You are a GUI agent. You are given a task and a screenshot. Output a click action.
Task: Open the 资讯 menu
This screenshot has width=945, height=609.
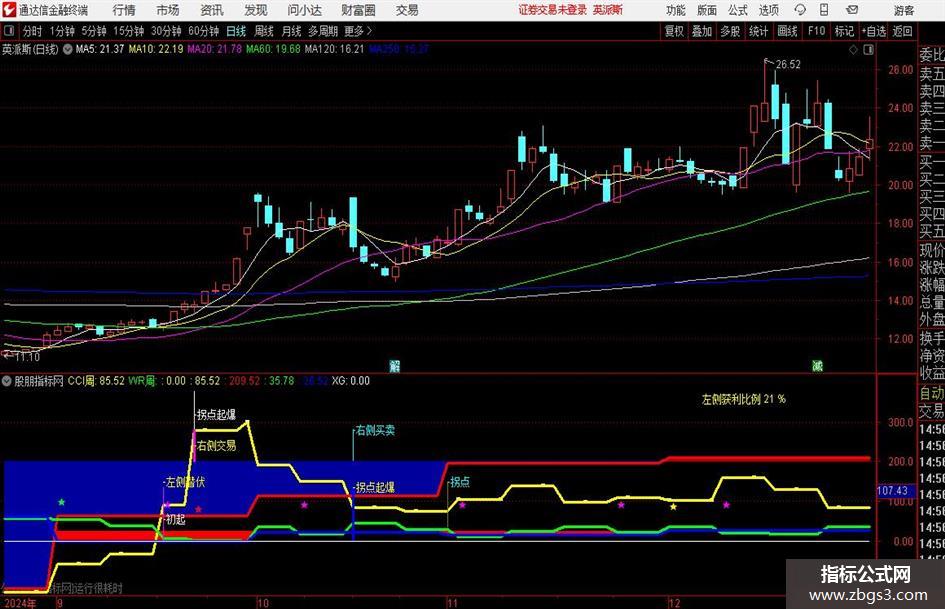click(x=212, y=10)
